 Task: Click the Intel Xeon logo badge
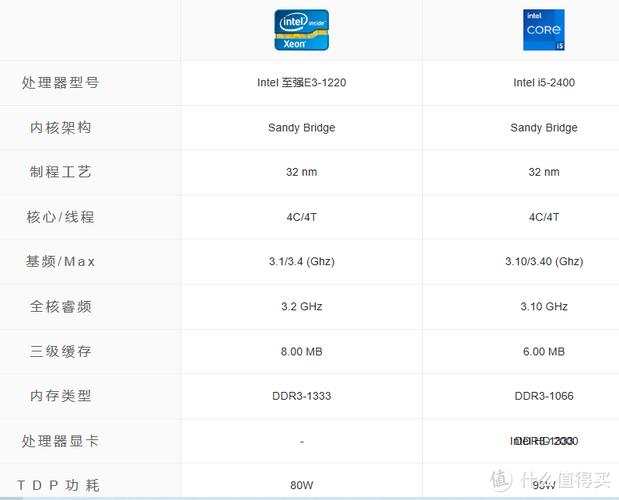pos(302,30)
